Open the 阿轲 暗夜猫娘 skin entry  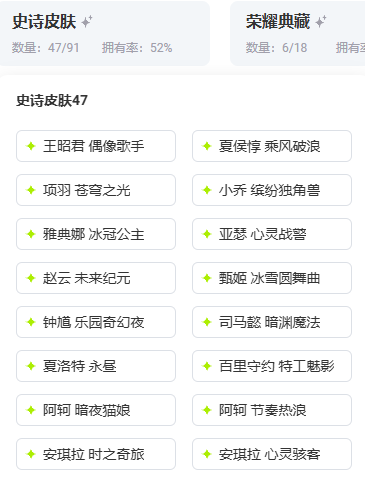tap(96, 410)
